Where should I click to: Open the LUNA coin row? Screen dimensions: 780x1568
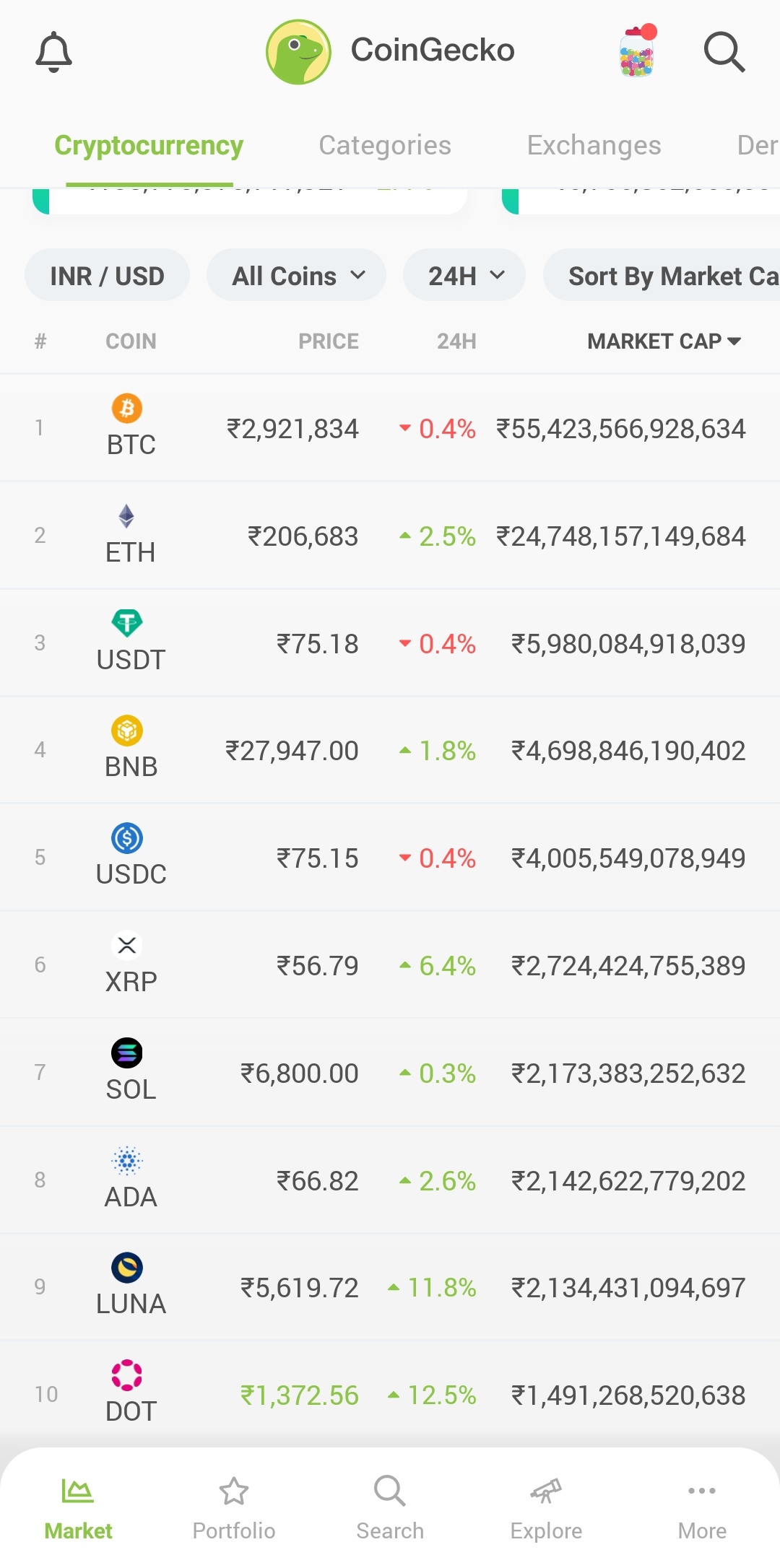click(390, 1286)
